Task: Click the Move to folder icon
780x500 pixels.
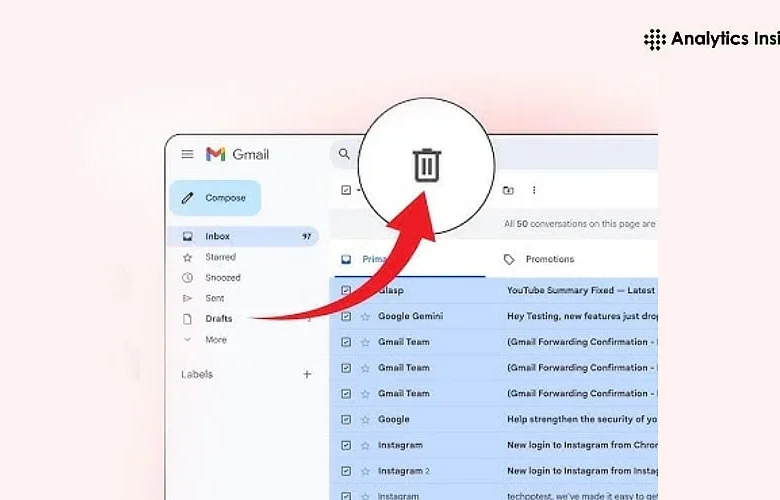Action: click(508, 190)
